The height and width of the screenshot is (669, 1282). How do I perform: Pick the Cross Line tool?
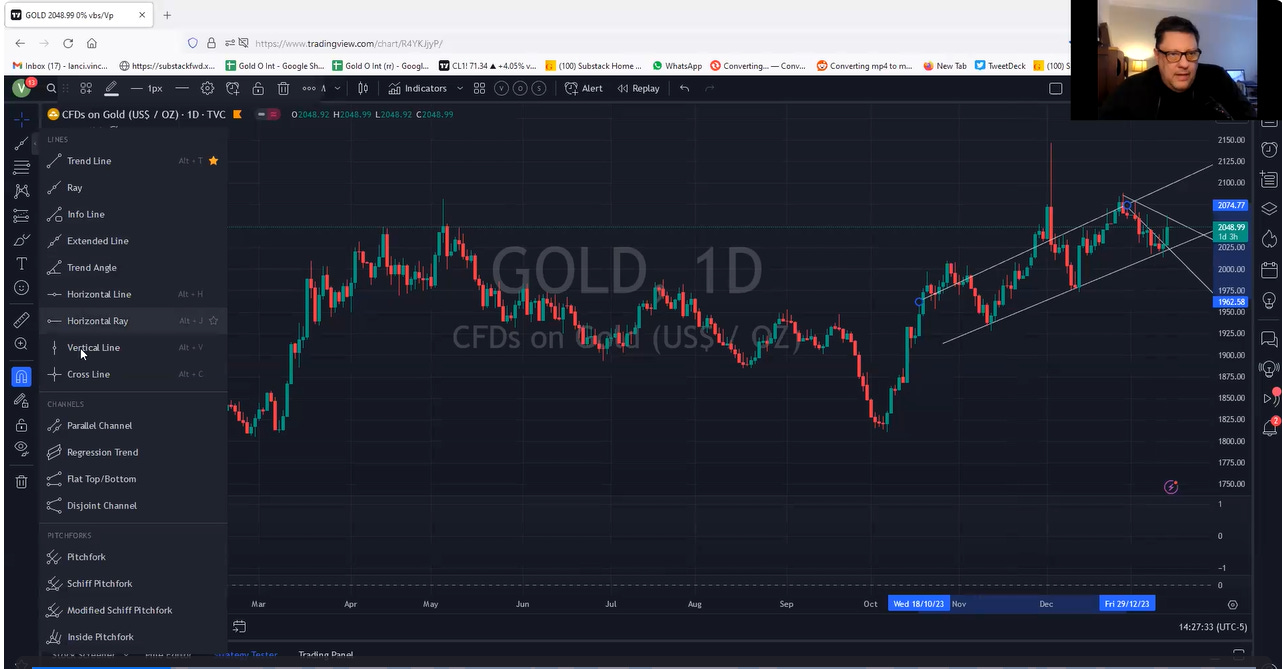click(x=132, y=374)
